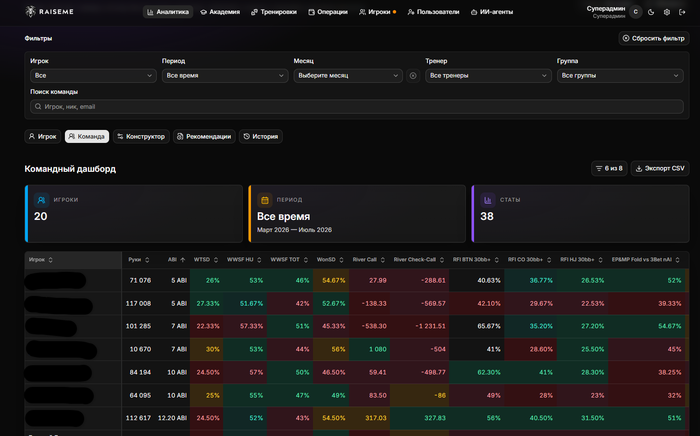The width and height of the screenshot is (700, 436).
Task: Open the Игрок filter dropdown
Action: coord(93,75)
